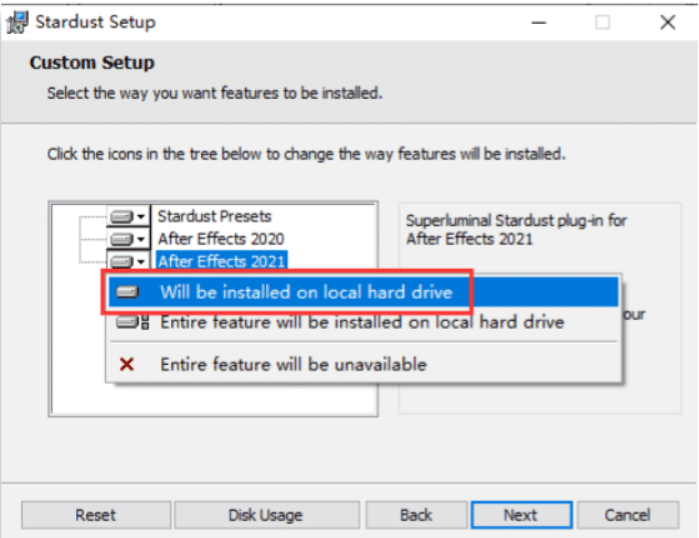Select the After Effects 2021 tree label
The width and height of the screenshot is (699, 538).
tap(220, 261)
